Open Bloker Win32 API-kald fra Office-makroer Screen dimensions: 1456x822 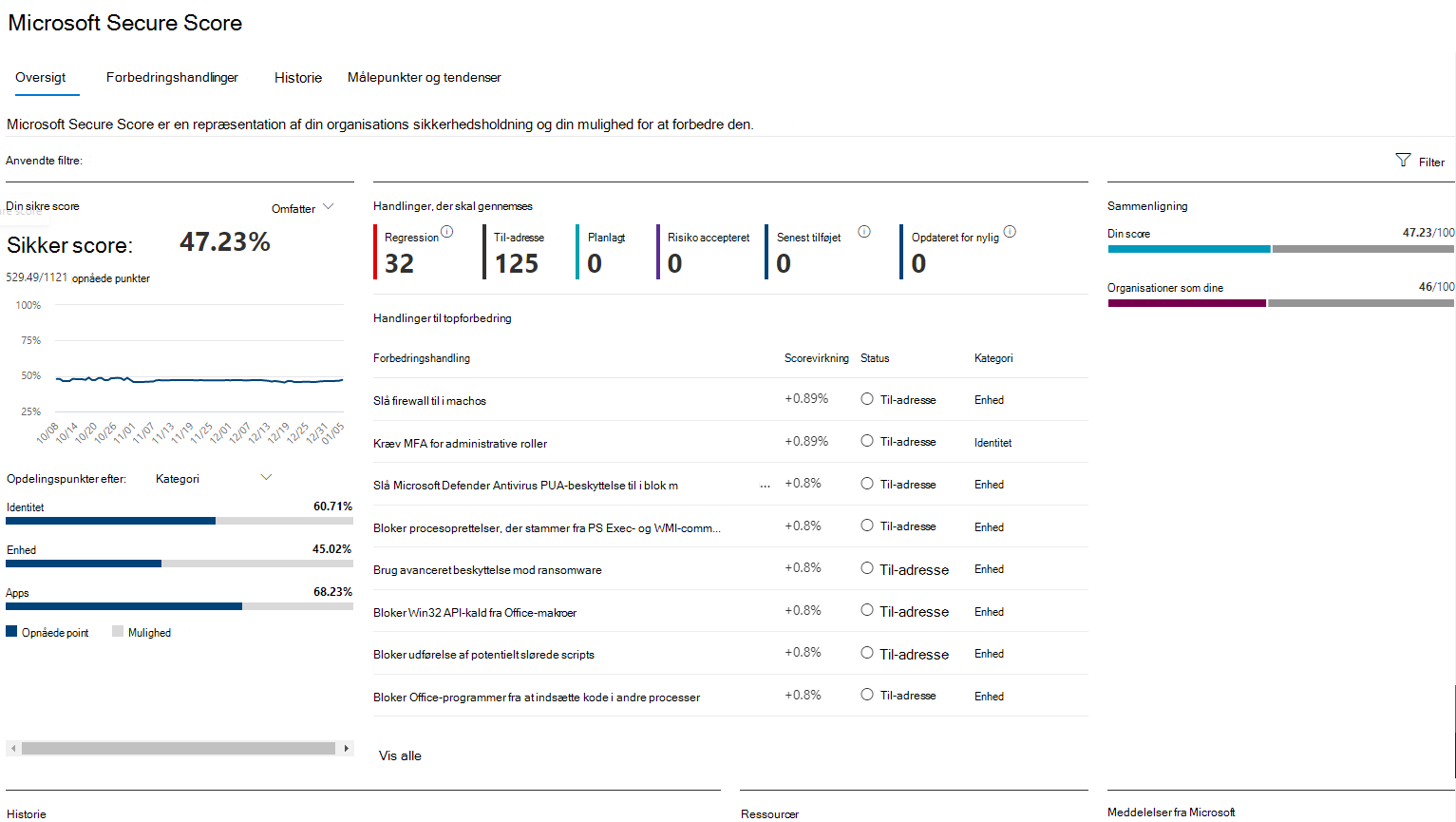475,613
